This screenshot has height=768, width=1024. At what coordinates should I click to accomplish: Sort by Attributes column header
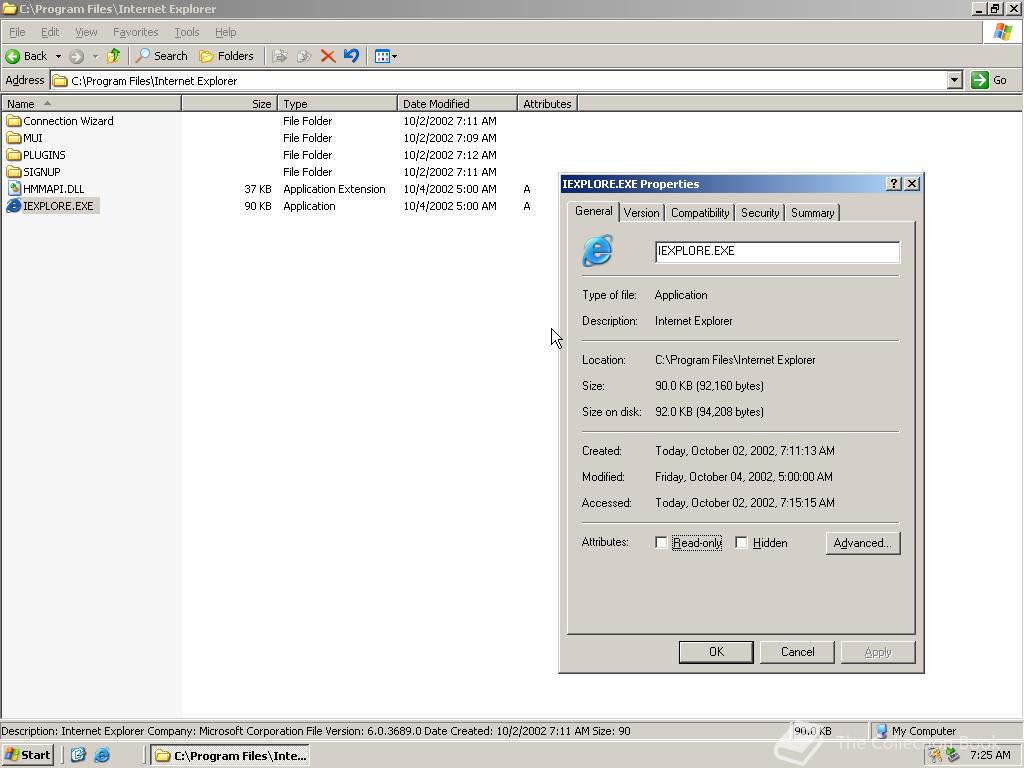click(547, 104)
